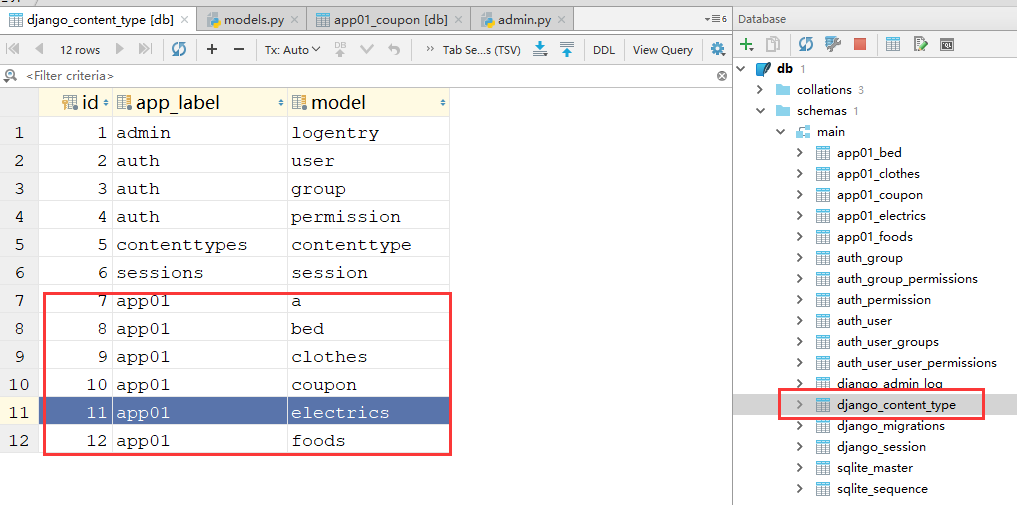Add a new row with plus icon
Viewport: 1017px width, 505px height.
tap(211, 49)
